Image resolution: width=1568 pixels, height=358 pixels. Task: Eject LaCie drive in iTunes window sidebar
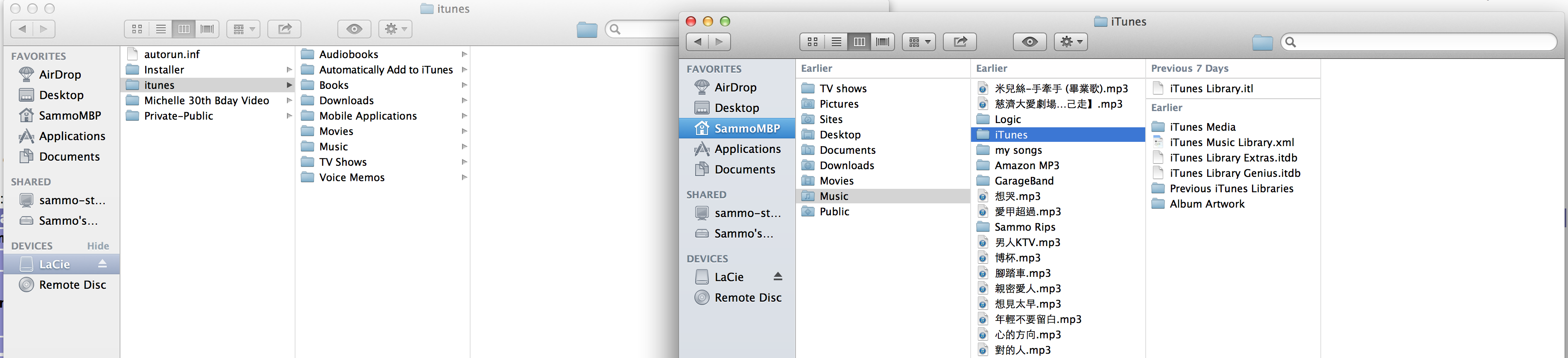(x=777, y=277)
